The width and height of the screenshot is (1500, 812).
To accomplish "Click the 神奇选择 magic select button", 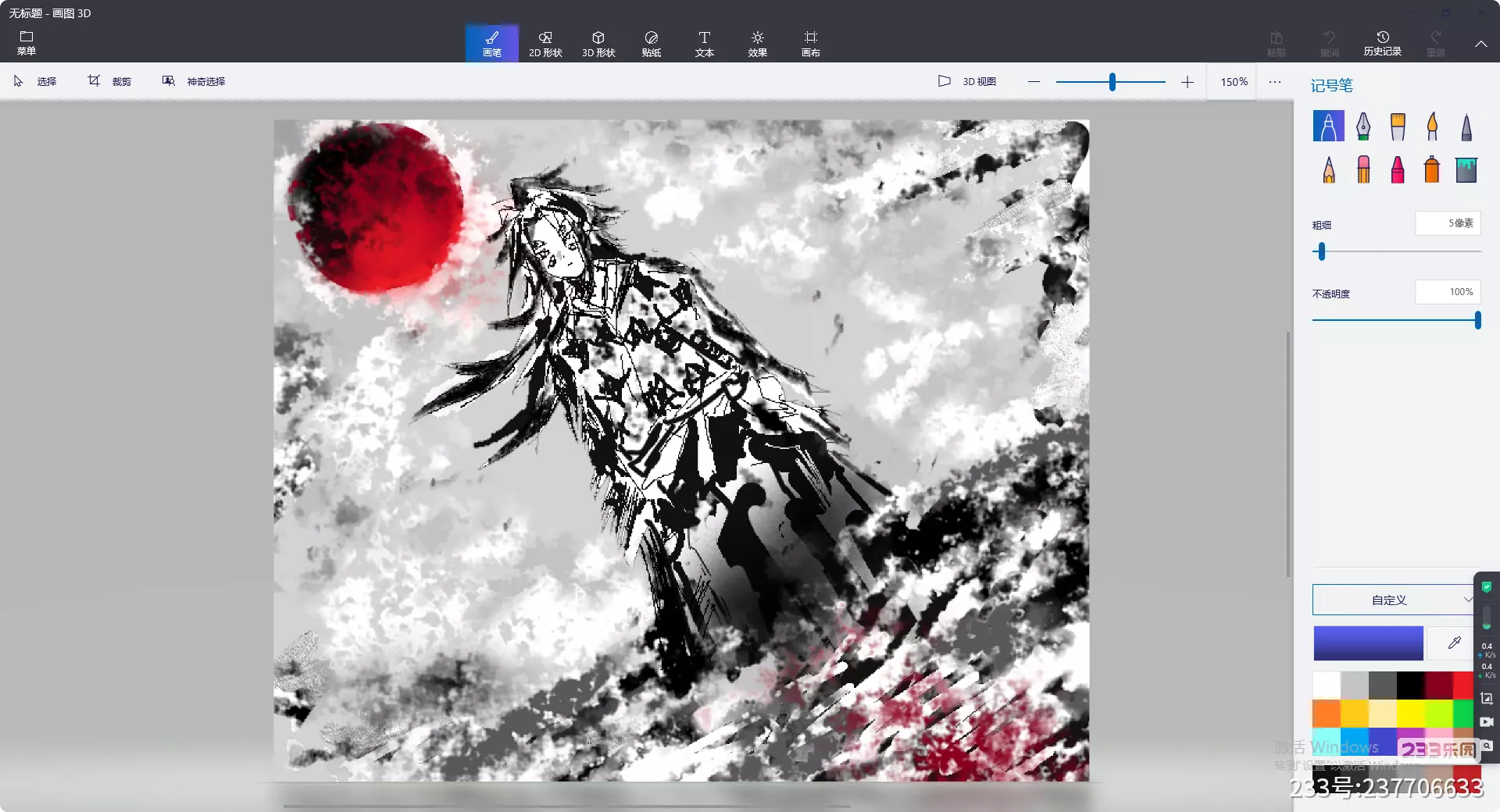I will pyautogui.click(x=194, y=81).
